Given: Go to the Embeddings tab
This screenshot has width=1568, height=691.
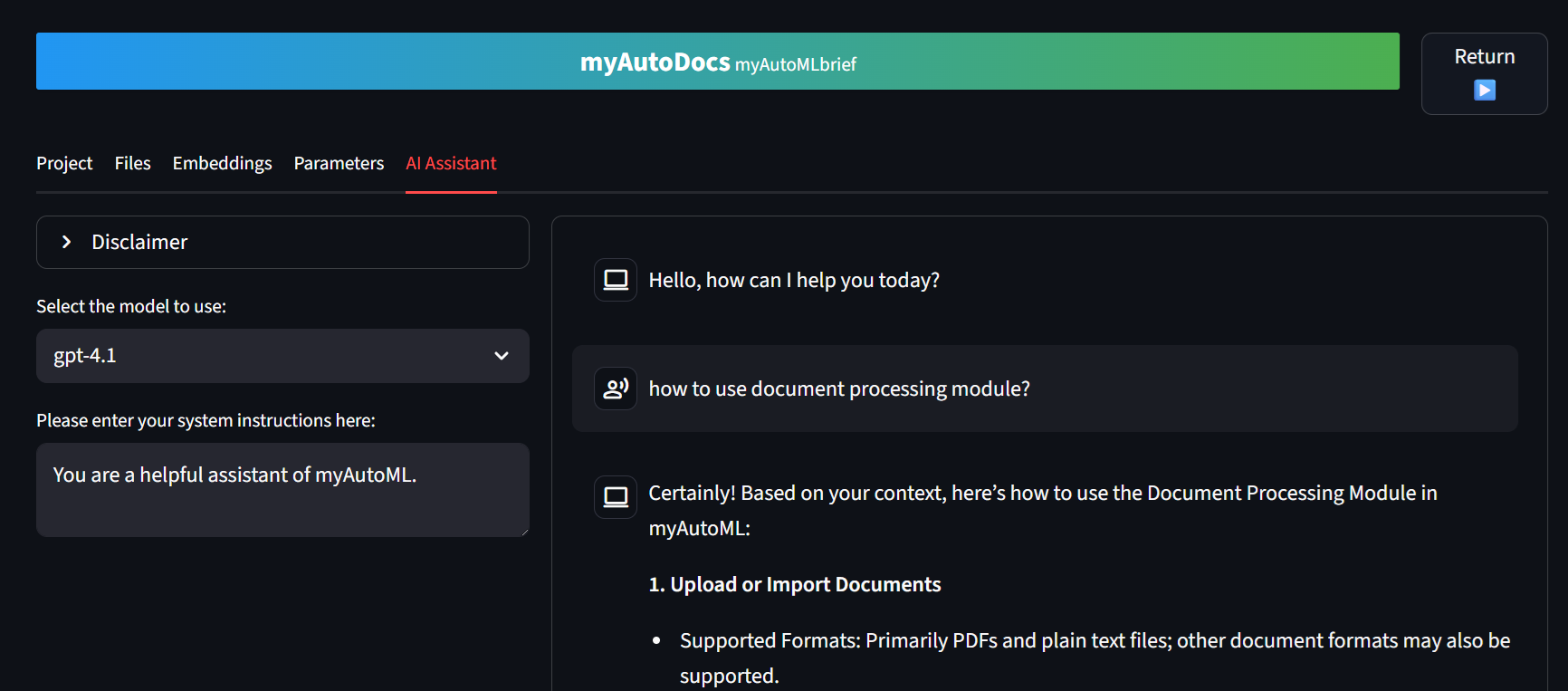Looking at the screenshot, I should point(222,164).
